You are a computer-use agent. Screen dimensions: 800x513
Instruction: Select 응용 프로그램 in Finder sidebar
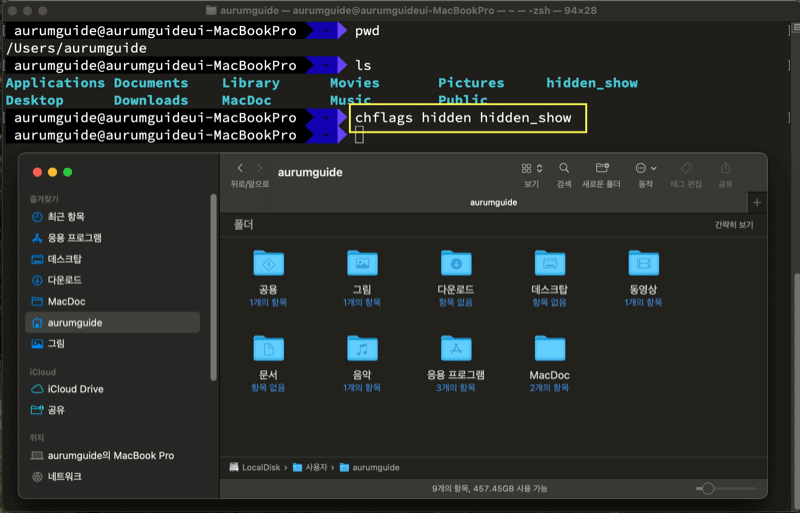[112, 238]
